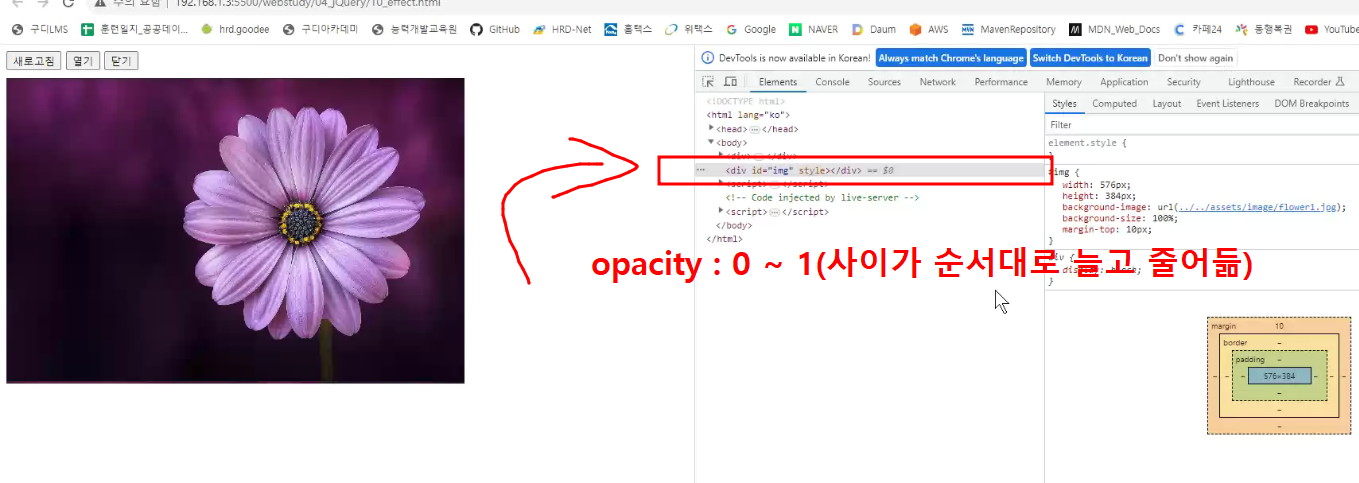Click the 닫기 button
The width and height of the screenshot is (1359, 483).
[121, 61]
